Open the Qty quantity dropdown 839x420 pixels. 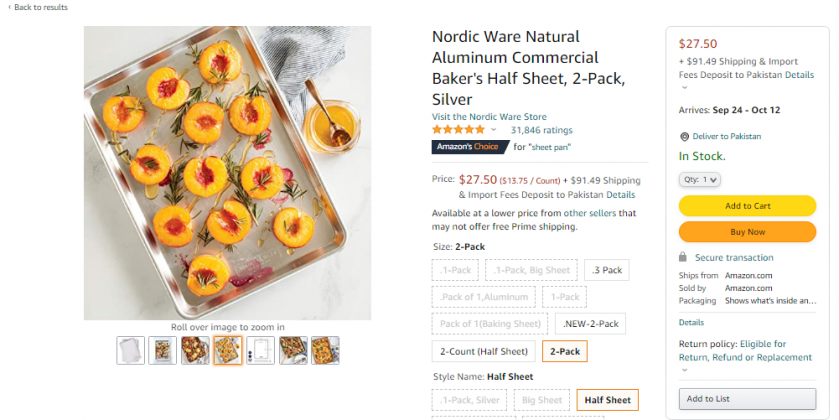[x=699, y=180]
